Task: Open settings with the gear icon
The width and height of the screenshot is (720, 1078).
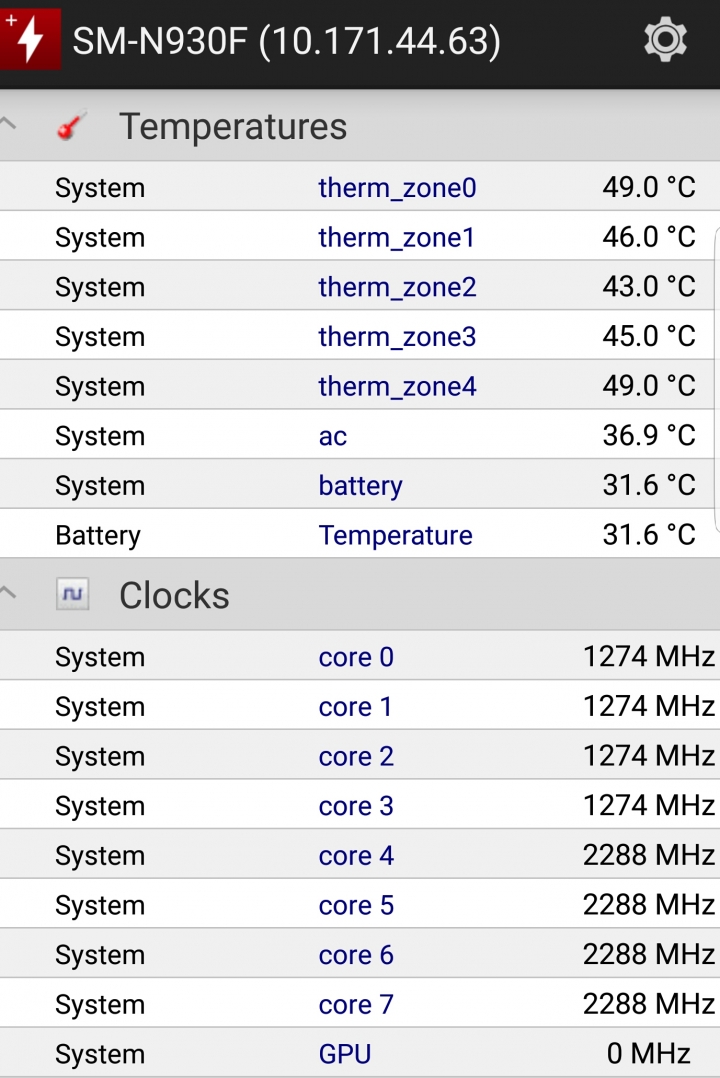Action: pos(665,40)
